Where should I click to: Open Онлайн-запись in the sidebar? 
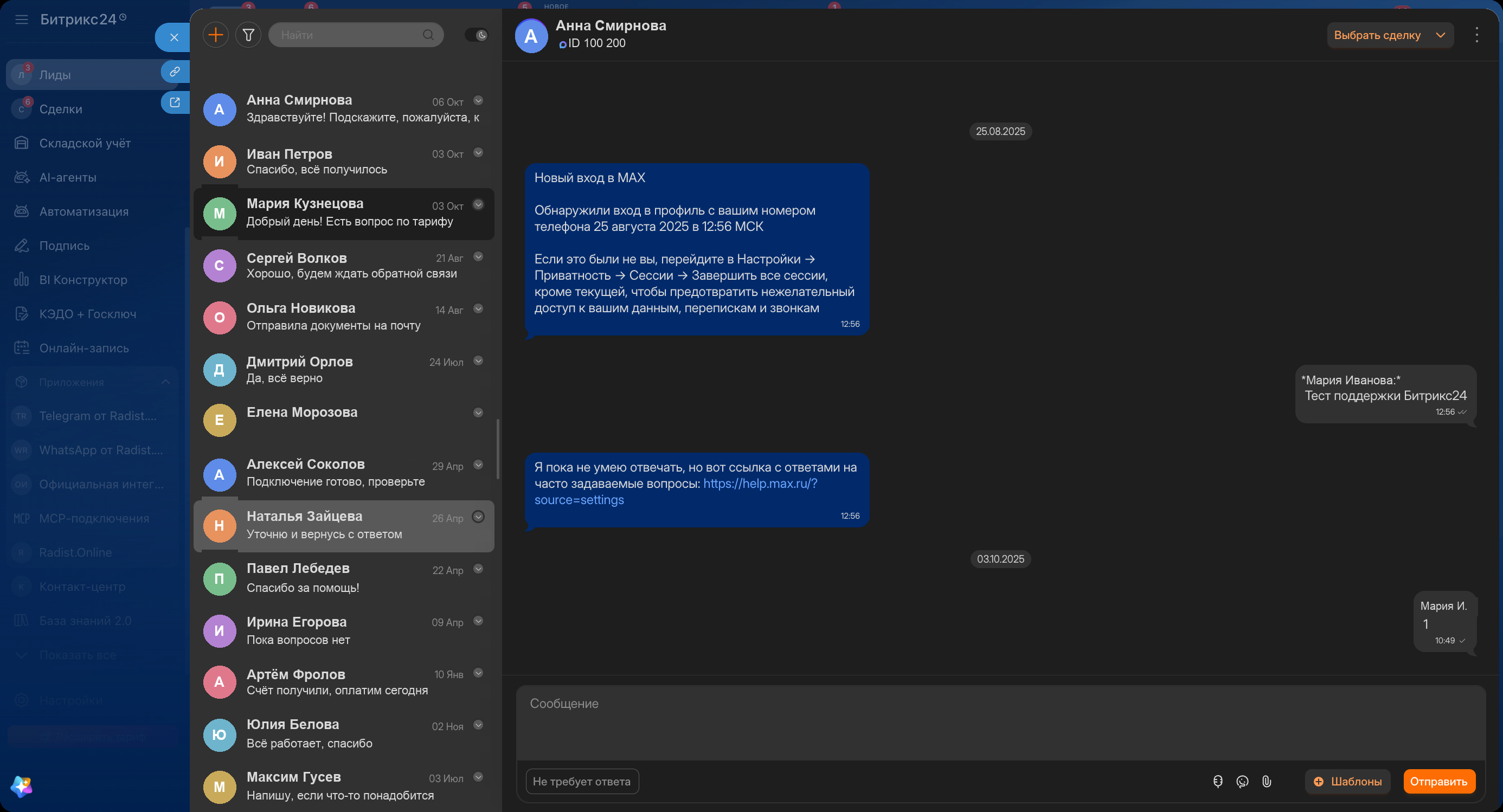pyautogui.click(x=93, y=348)
